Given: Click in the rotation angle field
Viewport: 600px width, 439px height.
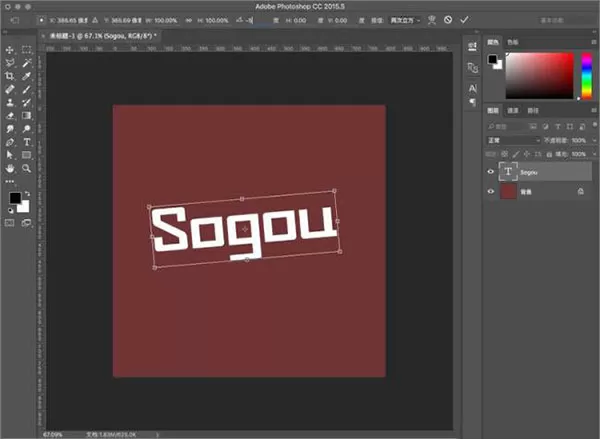Looking at the screenshot, I should tap(259, 20).
